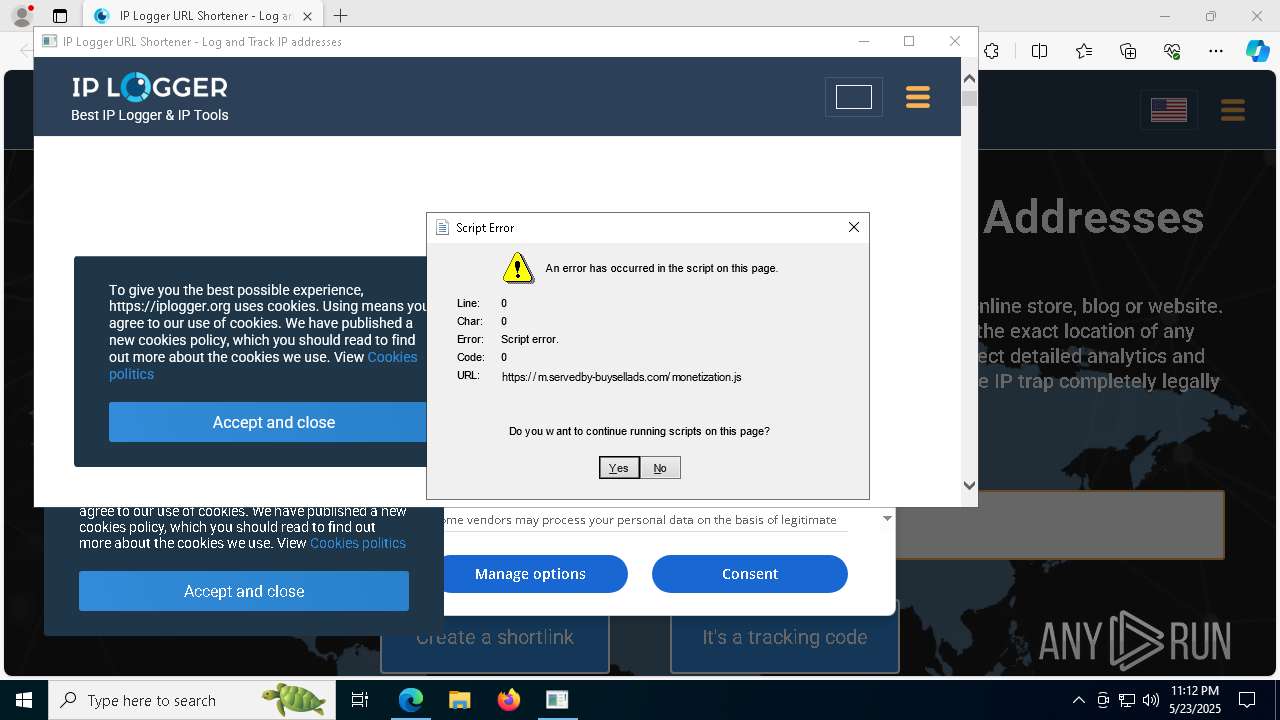
Task: Select the language box in popup header
Action: 853,97
